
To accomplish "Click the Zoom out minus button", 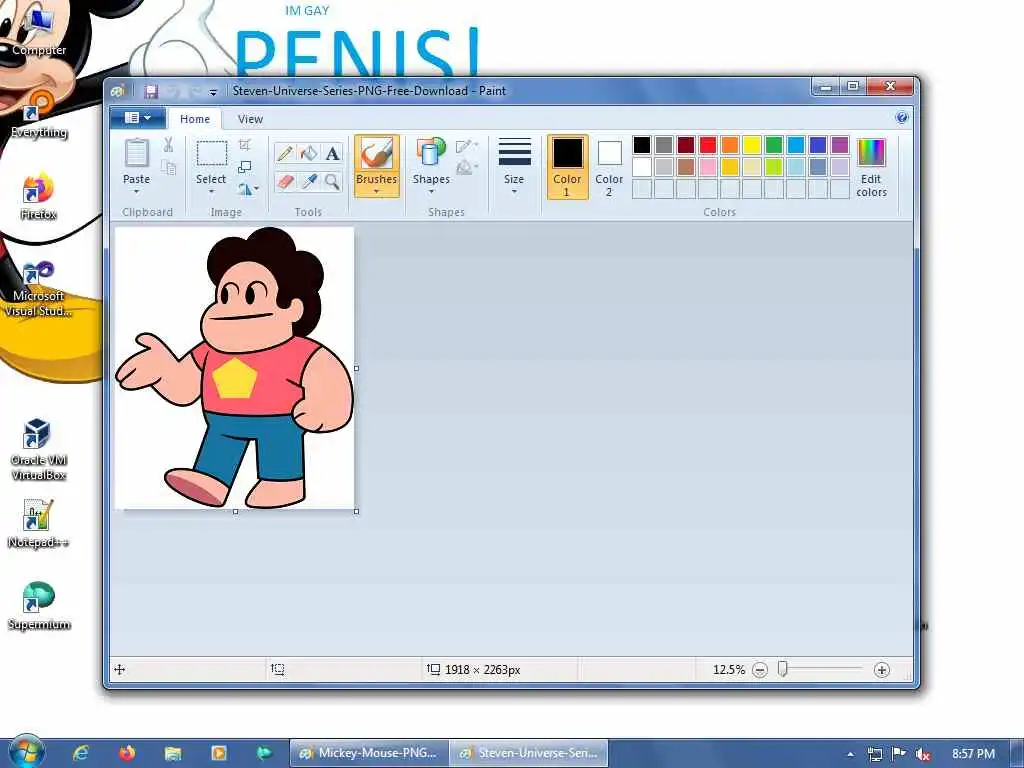I will (x=760, y=670).
